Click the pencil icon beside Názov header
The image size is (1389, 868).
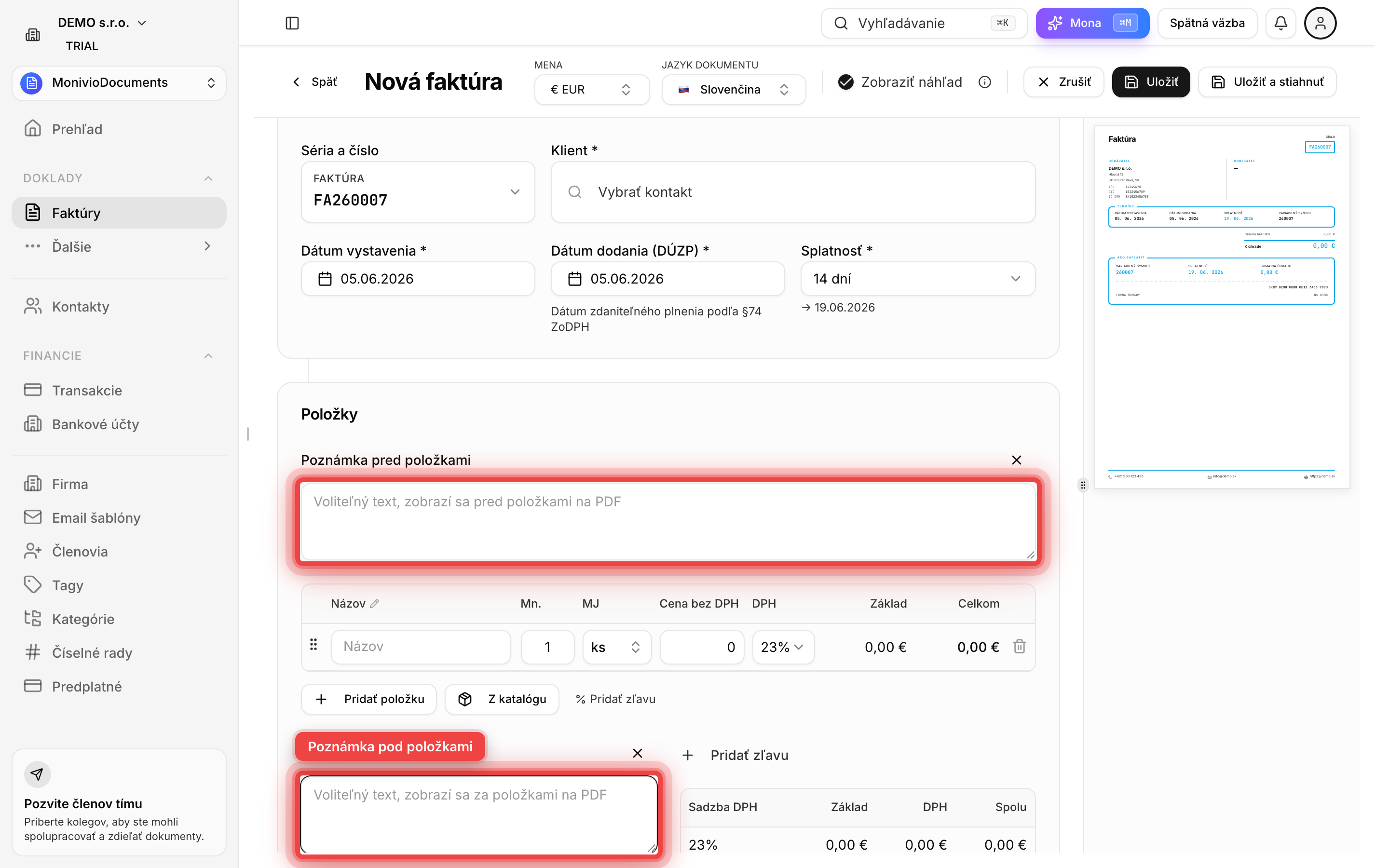(x=374, y=603)
